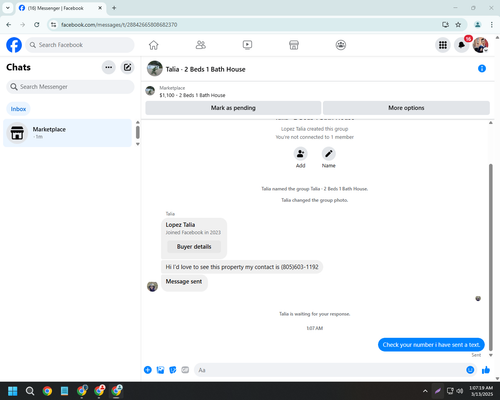Open the account profile picture menu
This screenshot has width=500, height=400.
pos(480,45)
